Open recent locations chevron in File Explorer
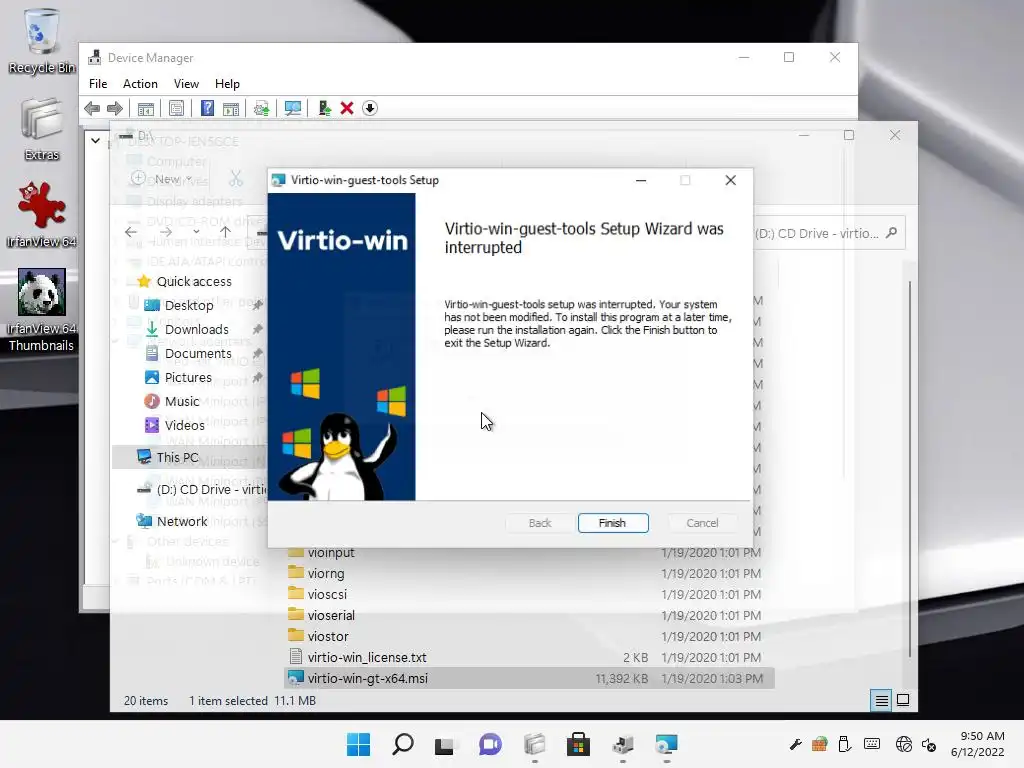The width and height of the screenshot is (1024, 768). tap(196, 232)
